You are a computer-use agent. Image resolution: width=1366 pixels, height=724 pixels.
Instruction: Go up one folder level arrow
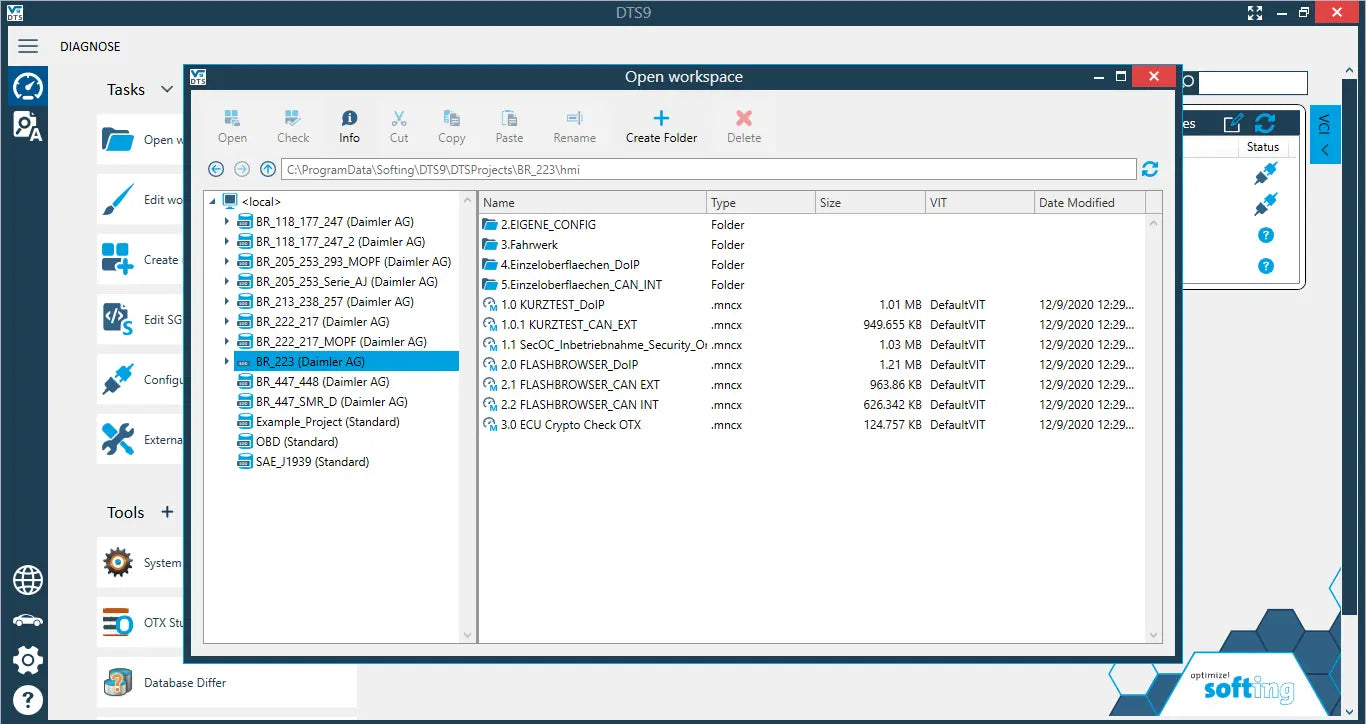tap(268, 169)
